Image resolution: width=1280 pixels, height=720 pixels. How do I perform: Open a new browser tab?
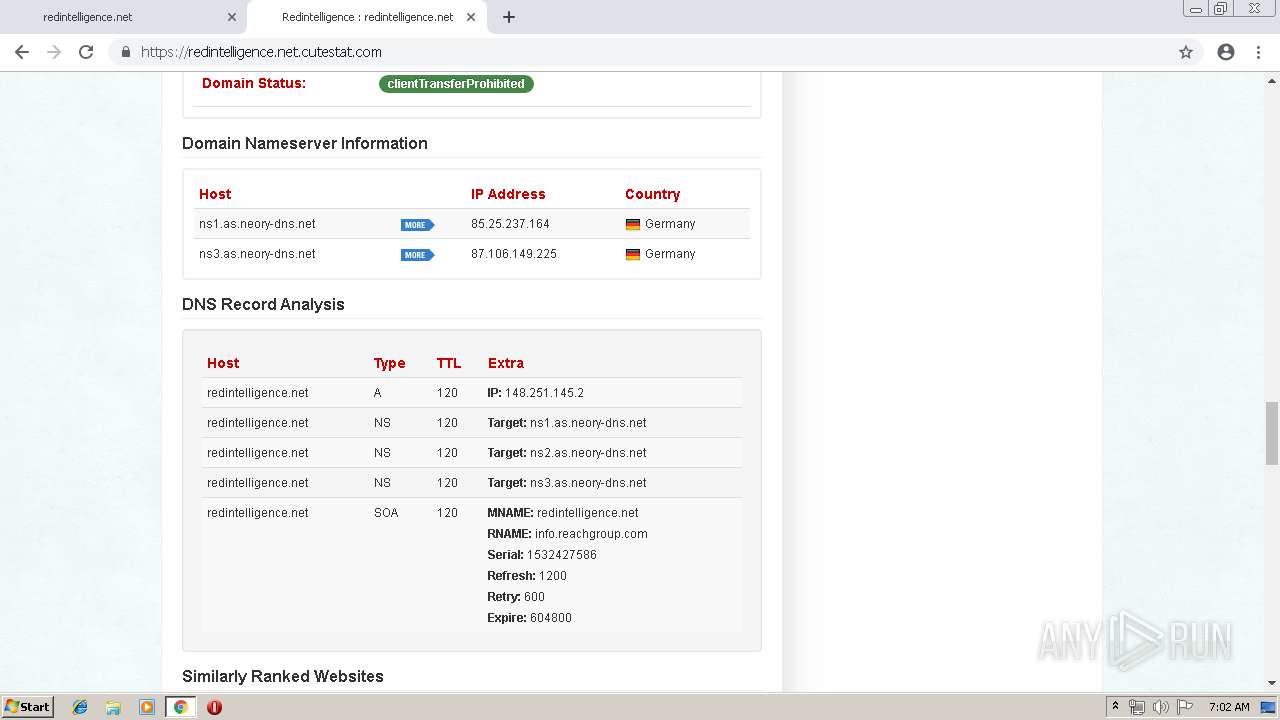click(509, 17)
